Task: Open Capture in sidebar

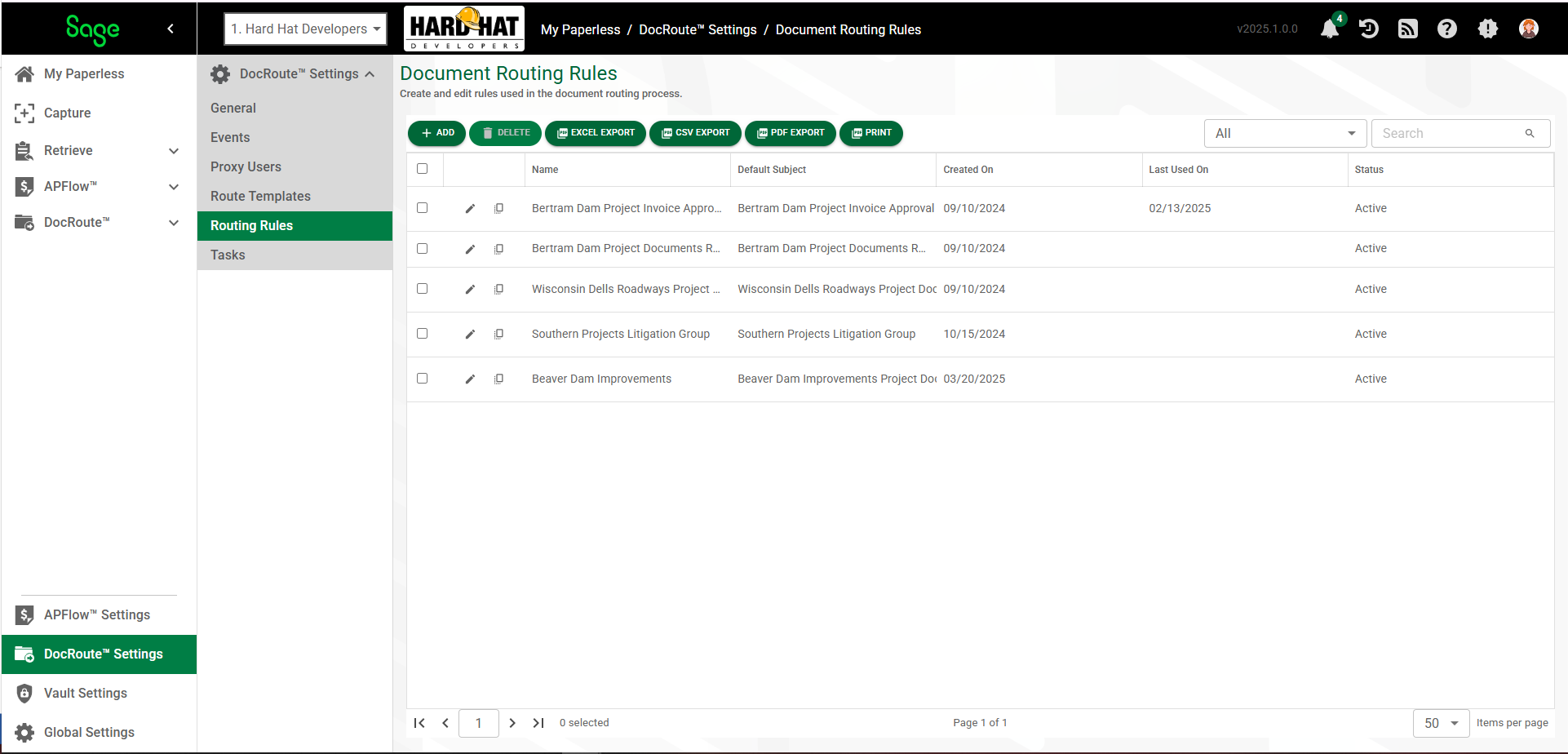Action: pos(98,113)
